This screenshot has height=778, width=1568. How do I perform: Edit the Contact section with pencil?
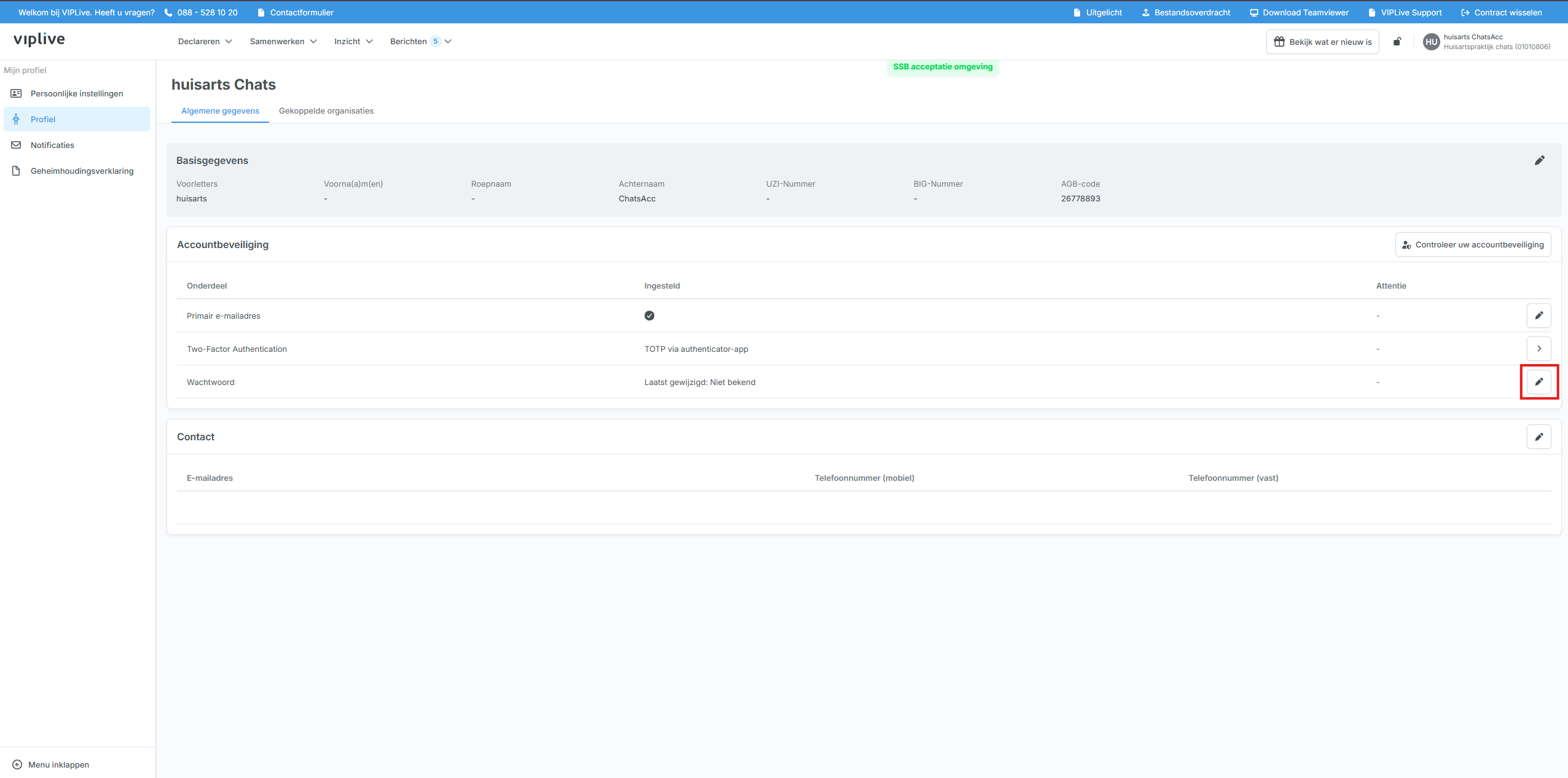[x=1539, y=437]
